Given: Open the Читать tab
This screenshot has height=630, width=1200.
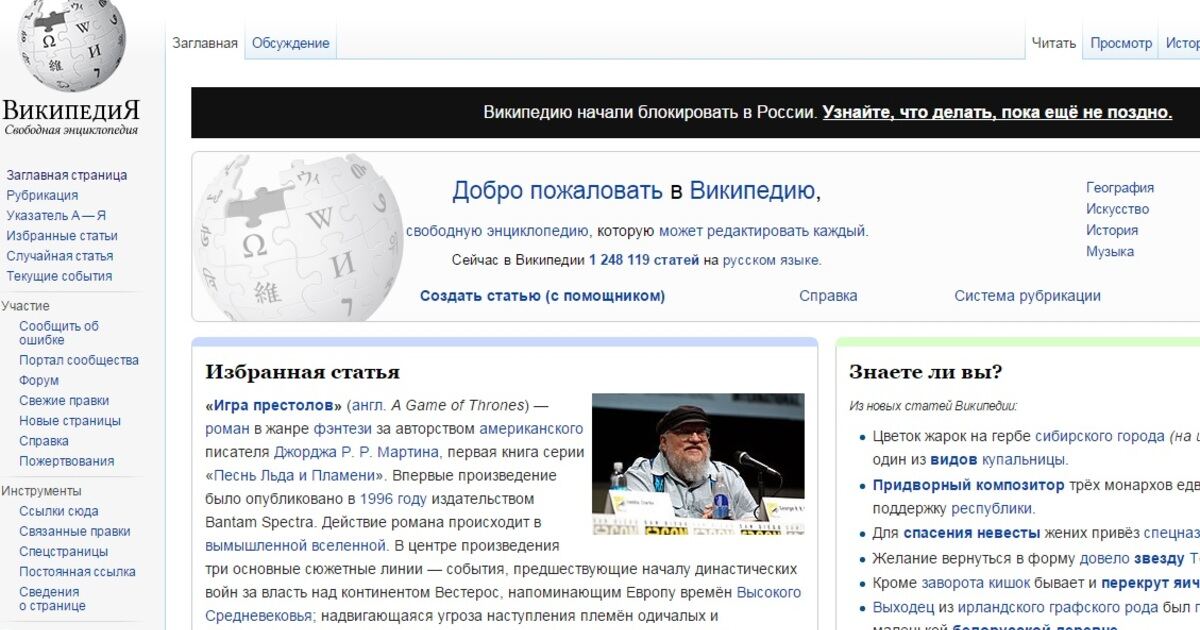Looking at the screenshot, I should pos(1053,43).
